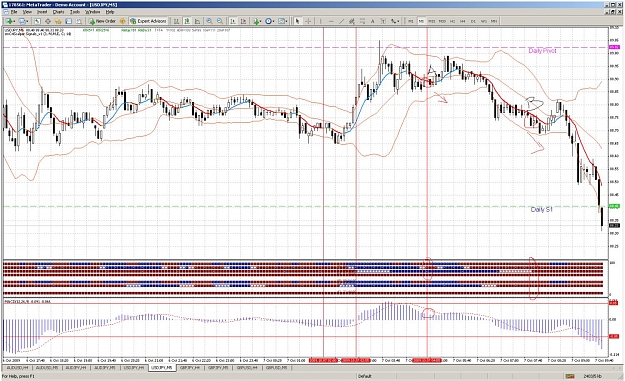Open the New Chart toolbar icon
Viewport: 625px width, 381px height.
pos(10,21)
